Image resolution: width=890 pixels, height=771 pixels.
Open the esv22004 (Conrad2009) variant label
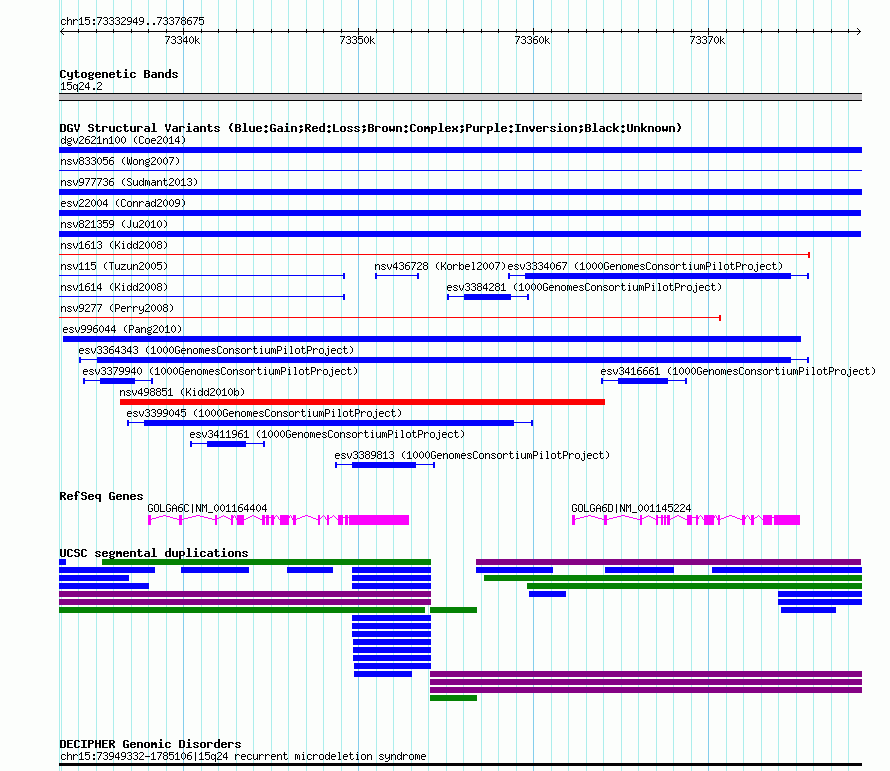(x=123, y=203)
